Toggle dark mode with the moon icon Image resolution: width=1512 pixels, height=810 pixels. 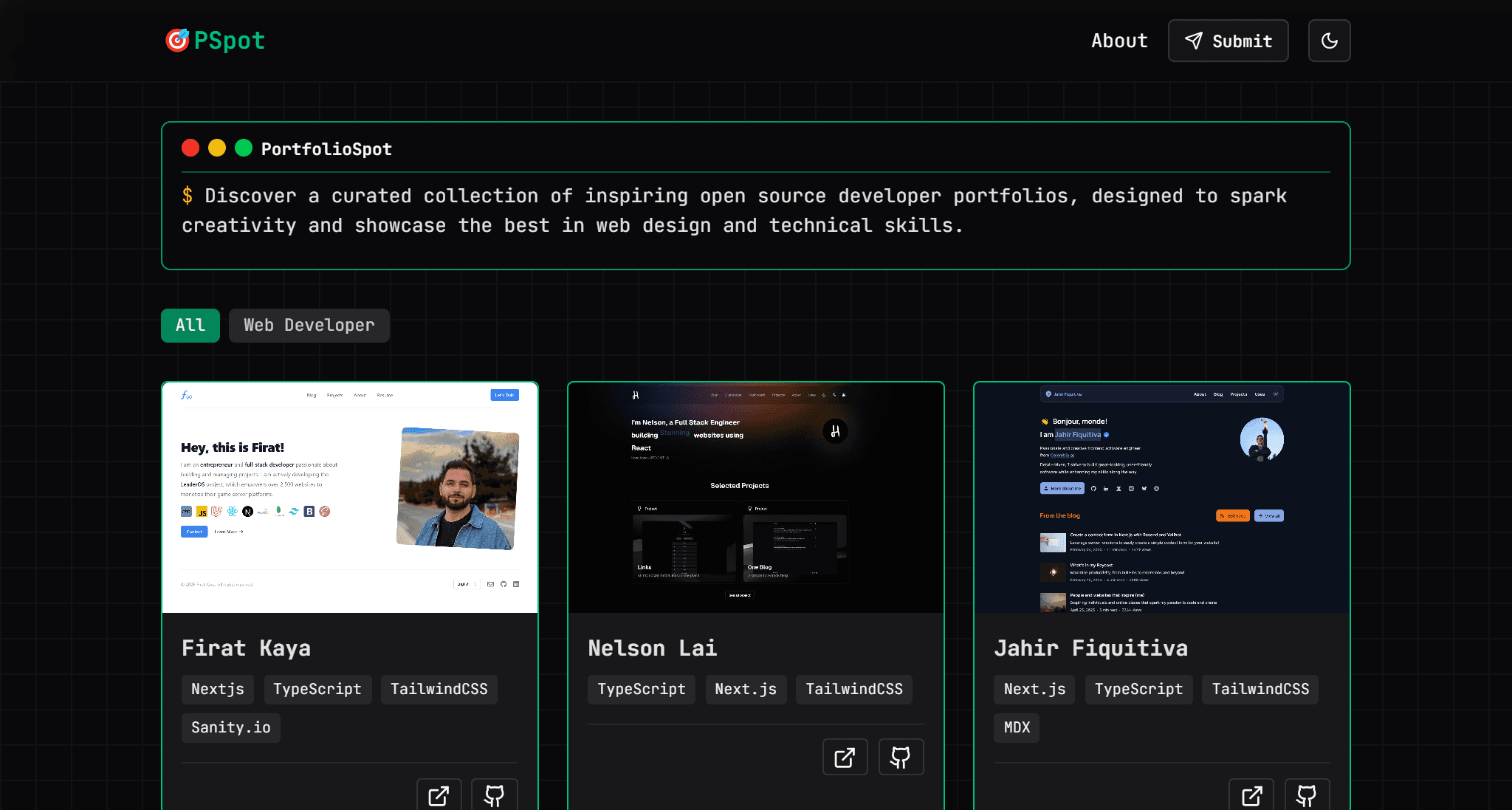[1329, 41]
